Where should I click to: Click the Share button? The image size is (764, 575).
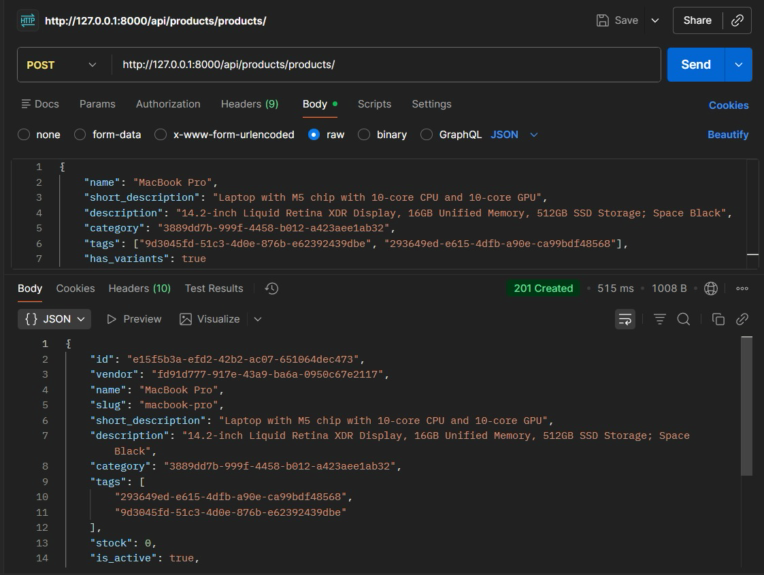[697, 20]
